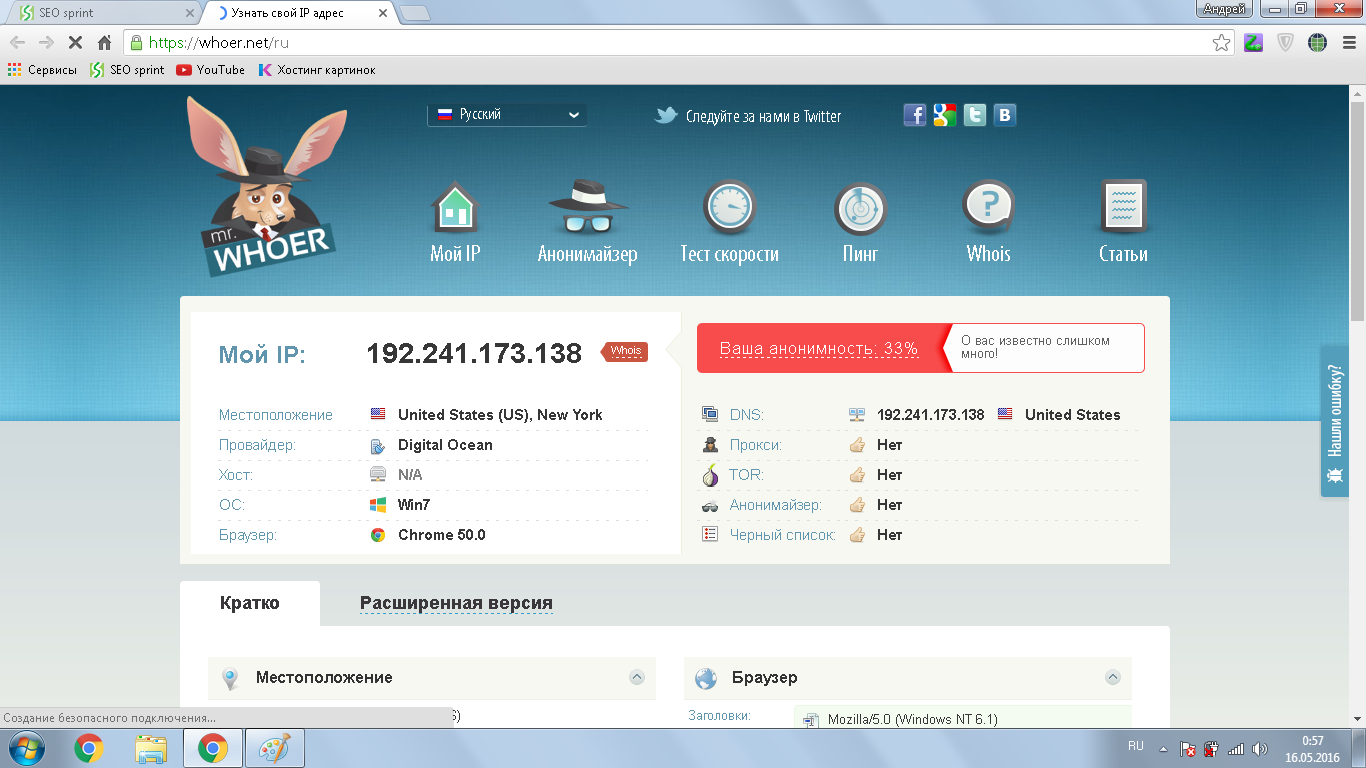Click the Ваша анонимность 33% banner

(x=819, y=349)
